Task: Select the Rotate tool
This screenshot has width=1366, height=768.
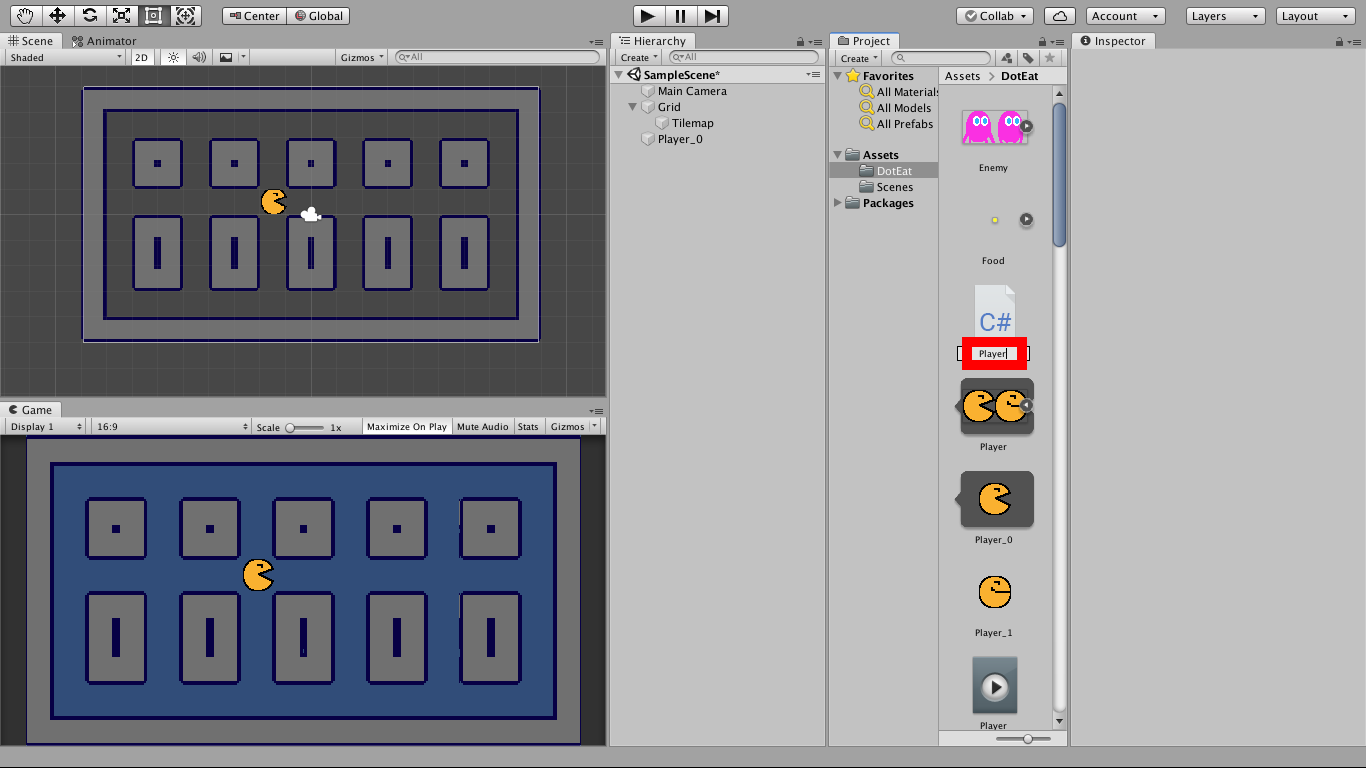Action: (x=90, y=16)
